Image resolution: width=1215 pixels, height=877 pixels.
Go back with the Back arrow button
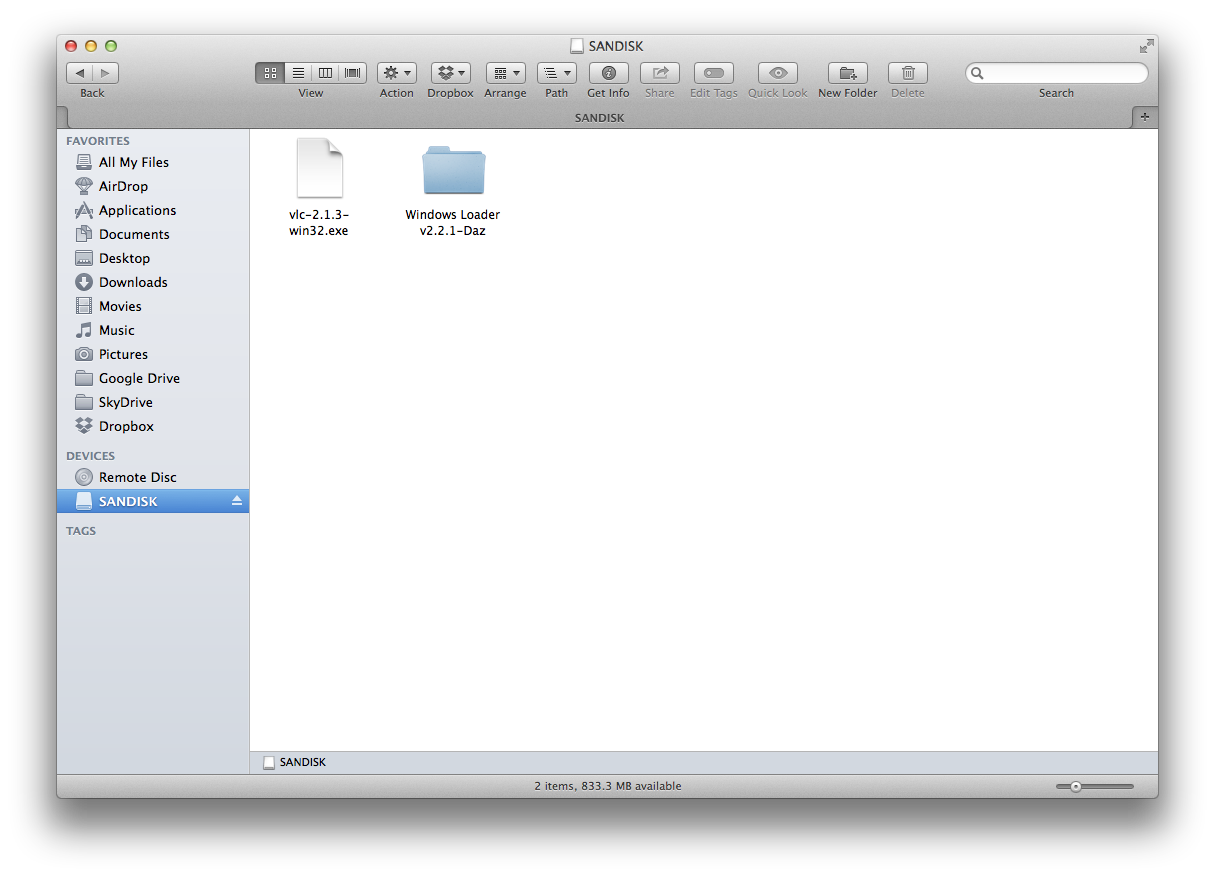pos(80,73)
